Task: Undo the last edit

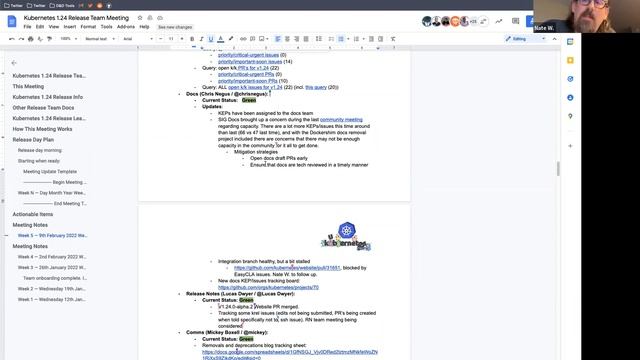Action: point(12,39)
